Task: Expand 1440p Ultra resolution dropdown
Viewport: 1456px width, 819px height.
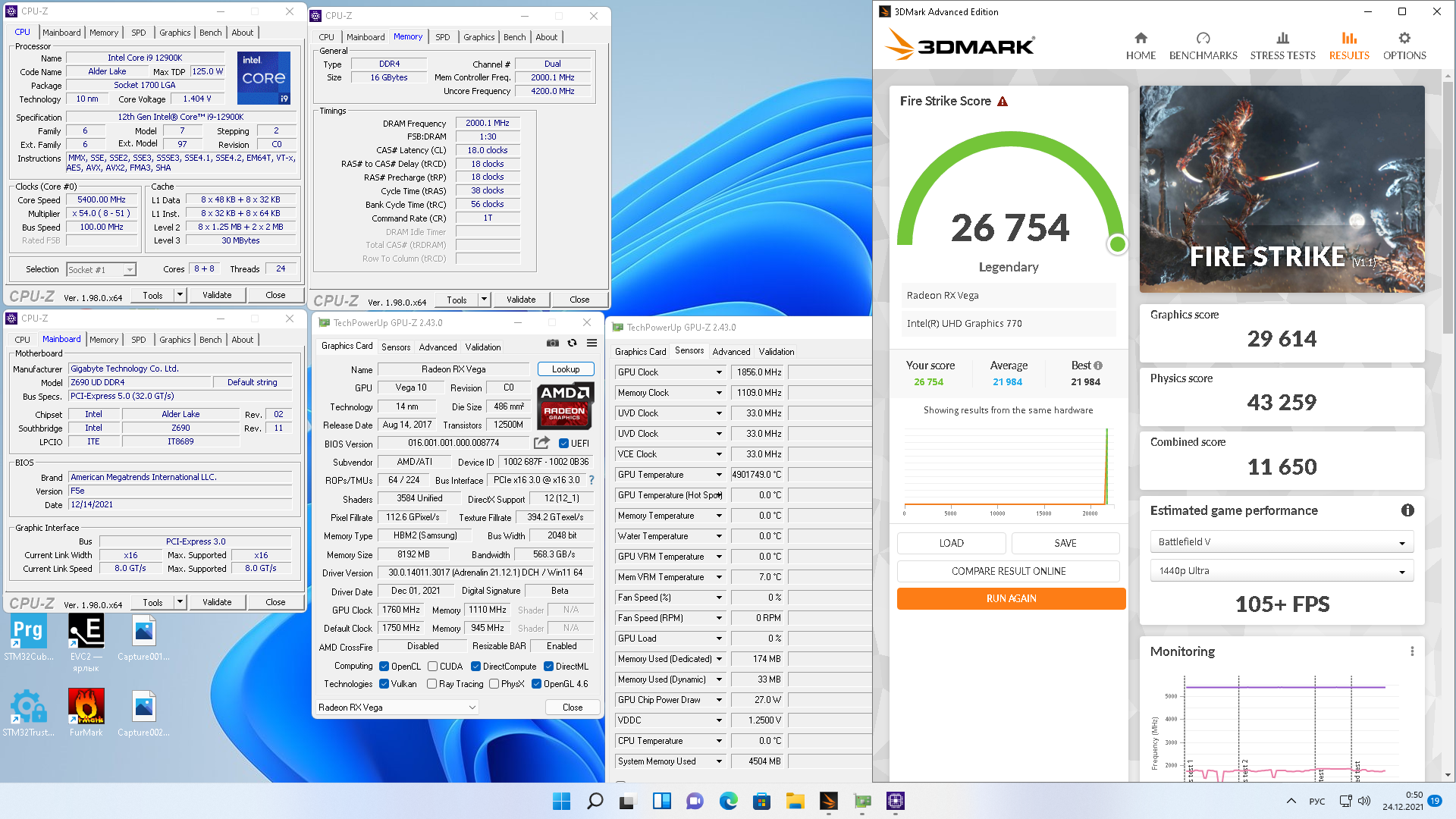Action: tap(1282, 571)
